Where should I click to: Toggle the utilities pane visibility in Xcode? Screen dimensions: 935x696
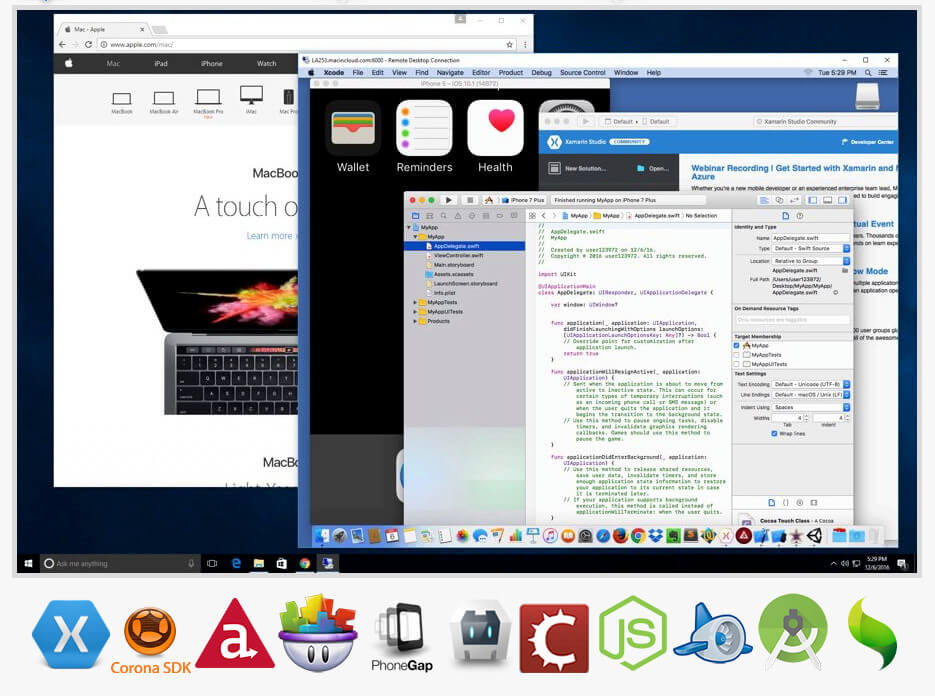pyautogui.click(x=842, y=200)
